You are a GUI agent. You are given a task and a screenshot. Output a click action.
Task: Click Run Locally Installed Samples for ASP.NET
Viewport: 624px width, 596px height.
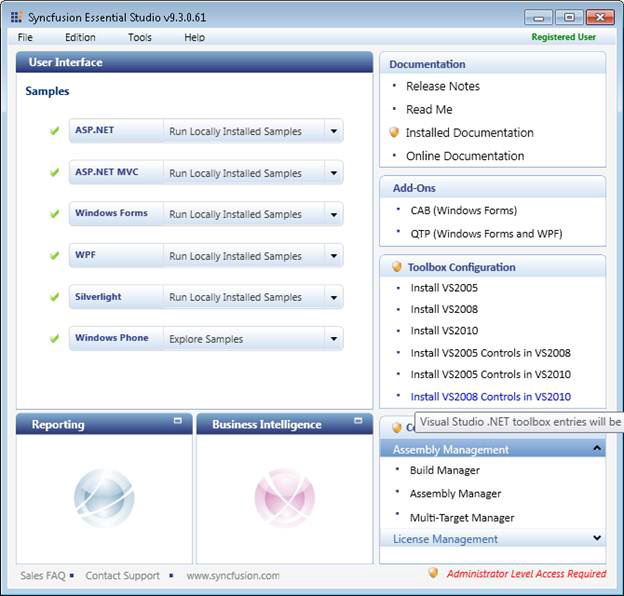point(235,131)
